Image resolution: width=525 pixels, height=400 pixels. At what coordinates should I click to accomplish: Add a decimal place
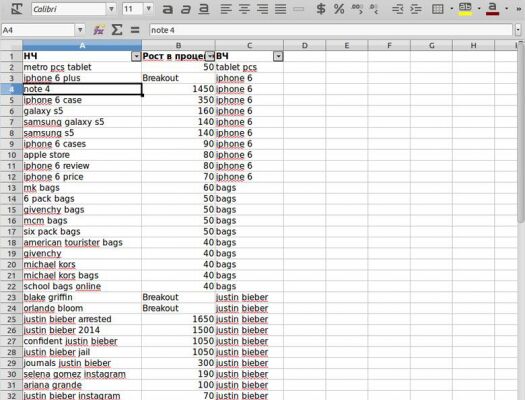tap(357, 9)
